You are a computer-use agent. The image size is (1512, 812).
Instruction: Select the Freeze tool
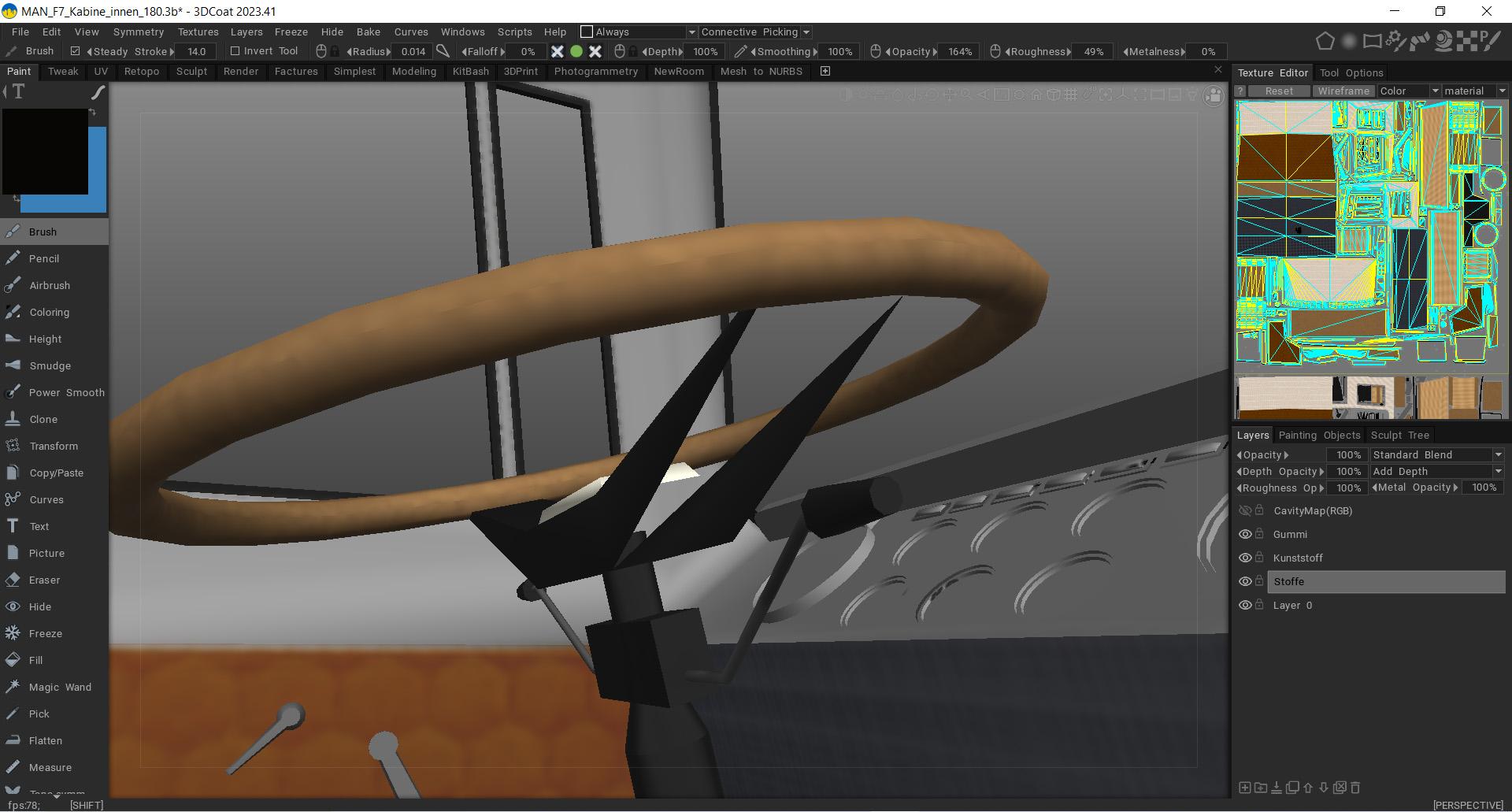45,633
